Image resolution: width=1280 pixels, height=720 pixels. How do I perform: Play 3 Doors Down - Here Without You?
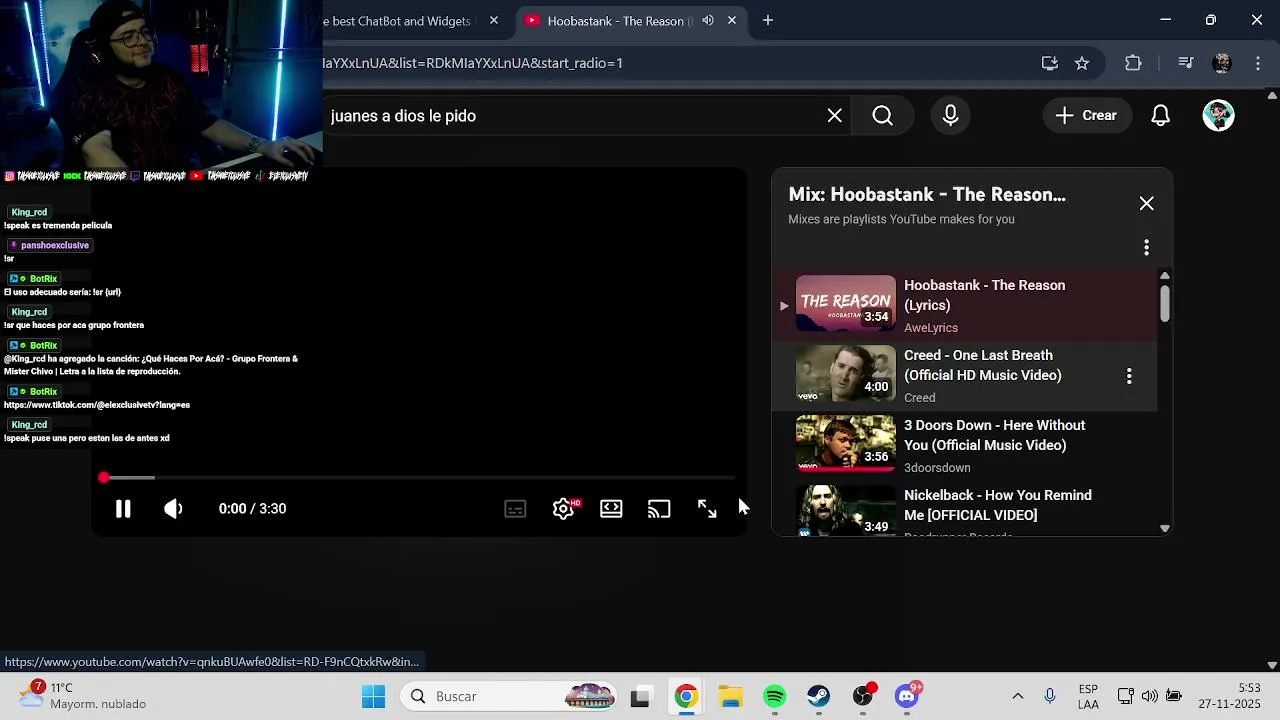point(994,435)
